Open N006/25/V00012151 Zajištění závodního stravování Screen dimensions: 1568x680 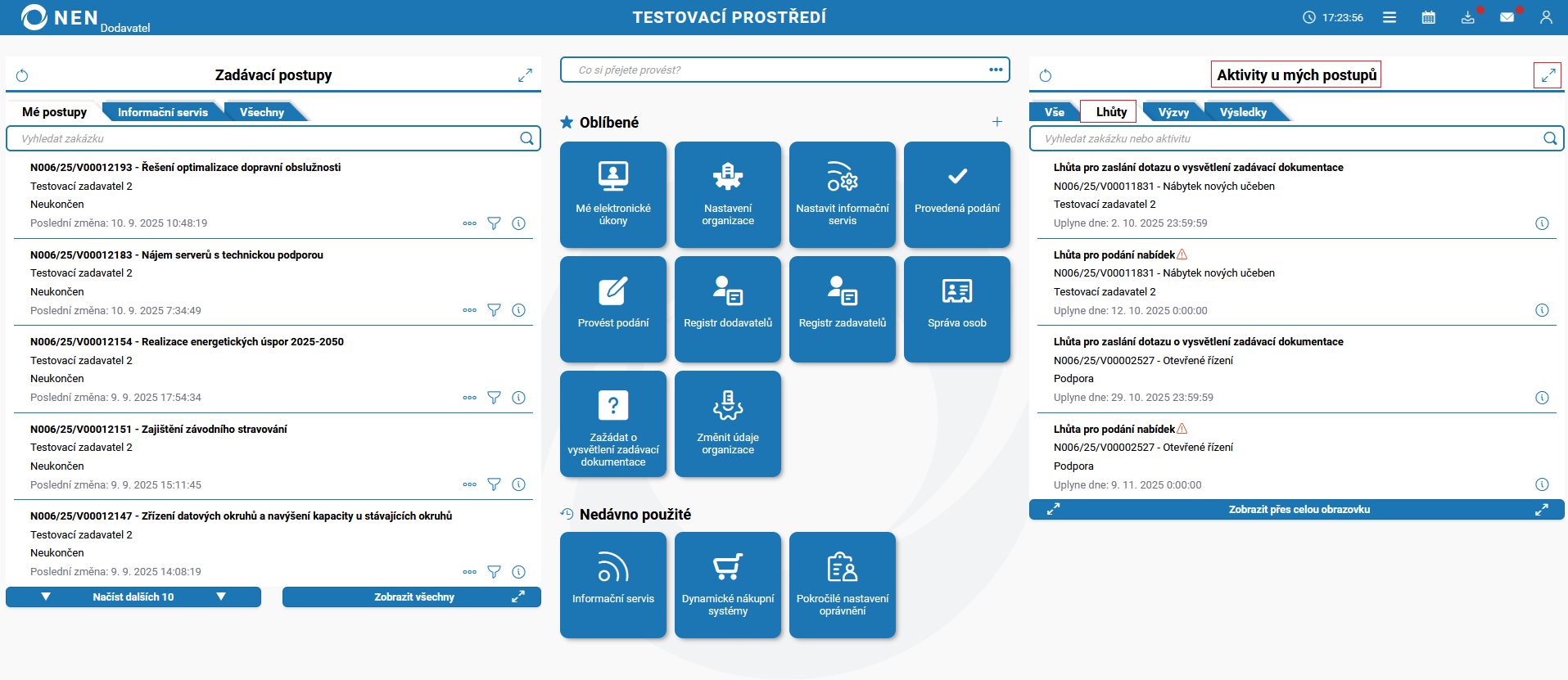pos(159,429)
